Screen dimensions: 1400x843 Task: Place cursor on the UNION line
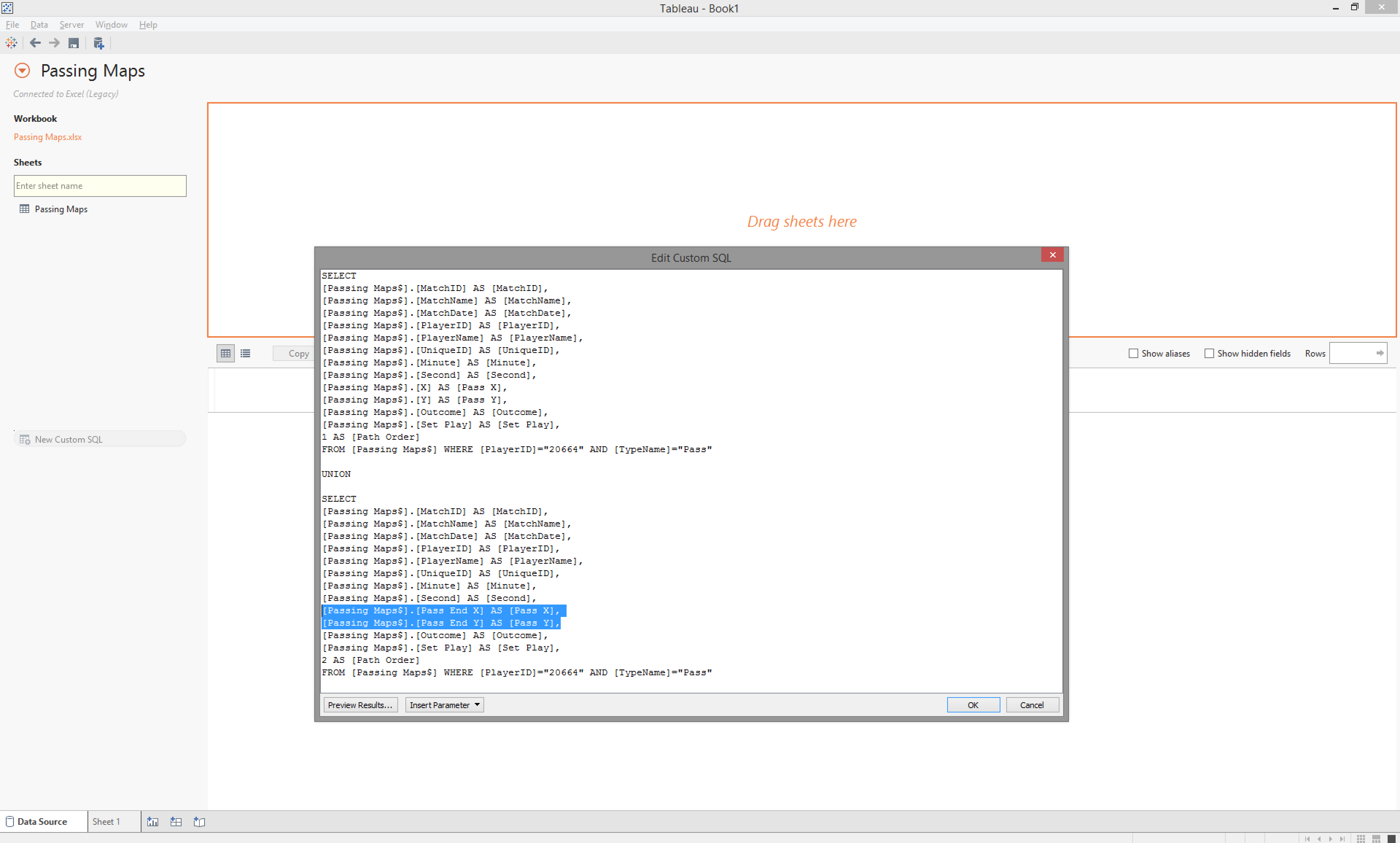(x=336, y=474)
